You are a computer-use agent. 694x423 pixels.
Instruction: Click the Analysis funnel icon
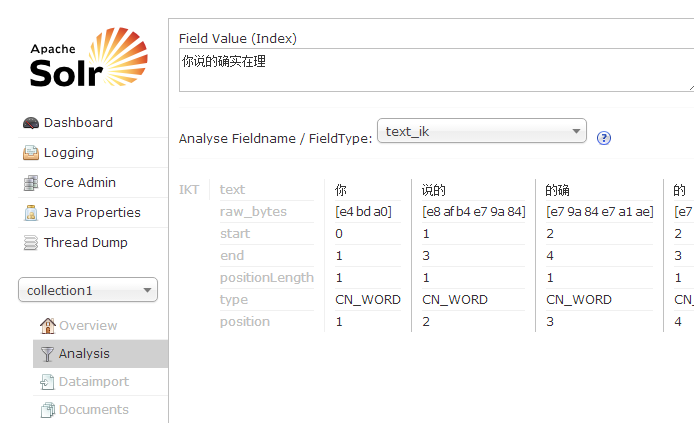click(47, 354)
